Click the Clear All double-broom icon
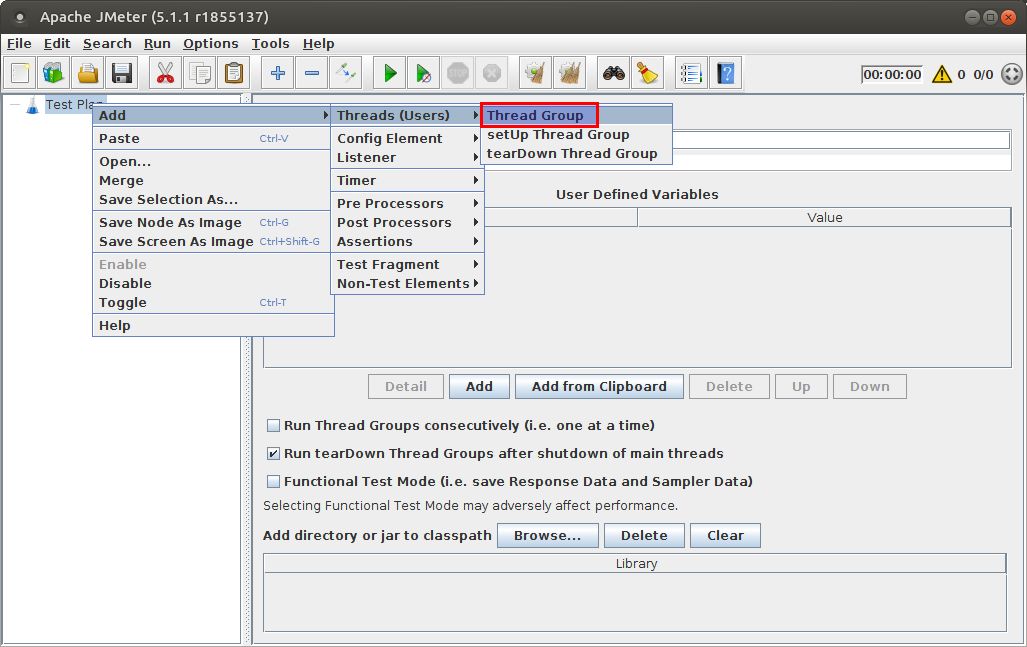The image size is (1027, 647). [x=569, y=73]
